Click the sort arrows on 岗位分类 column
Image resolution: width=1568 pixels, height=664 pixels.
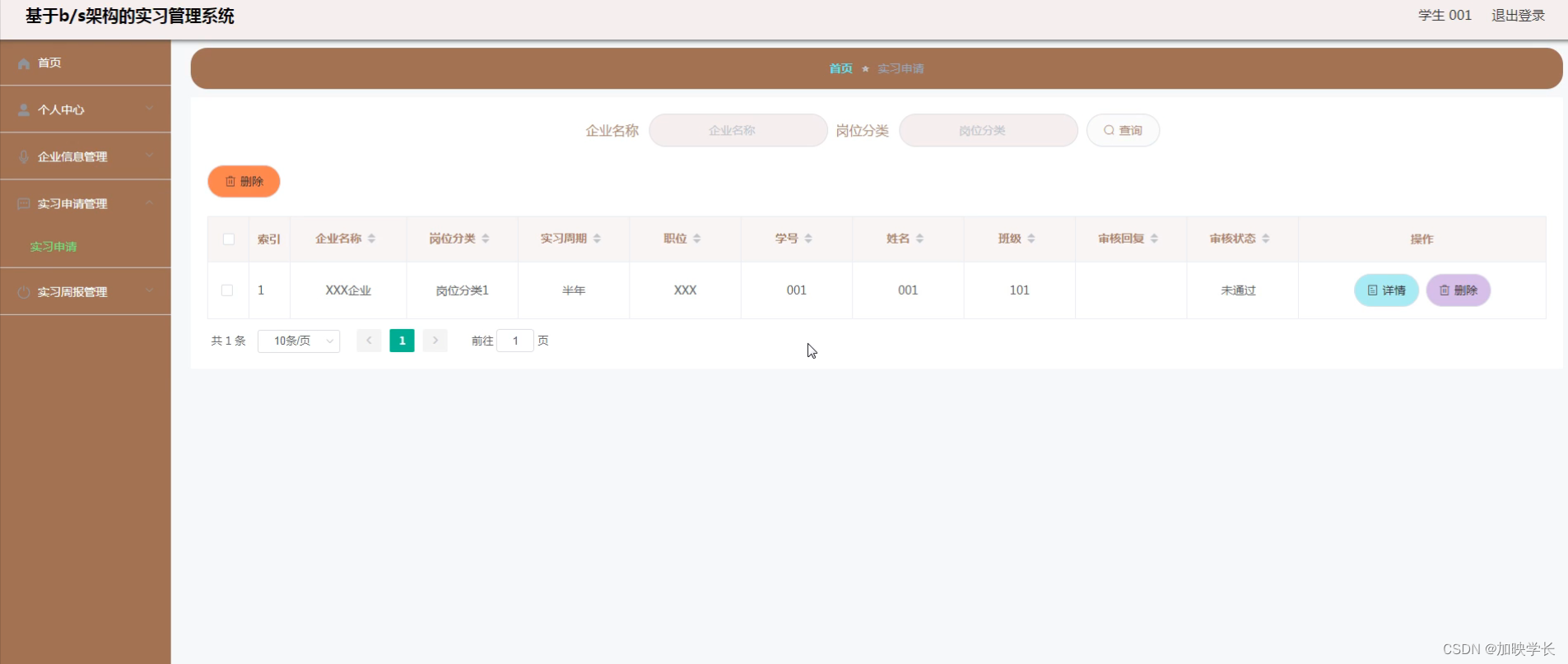[486, 239]
